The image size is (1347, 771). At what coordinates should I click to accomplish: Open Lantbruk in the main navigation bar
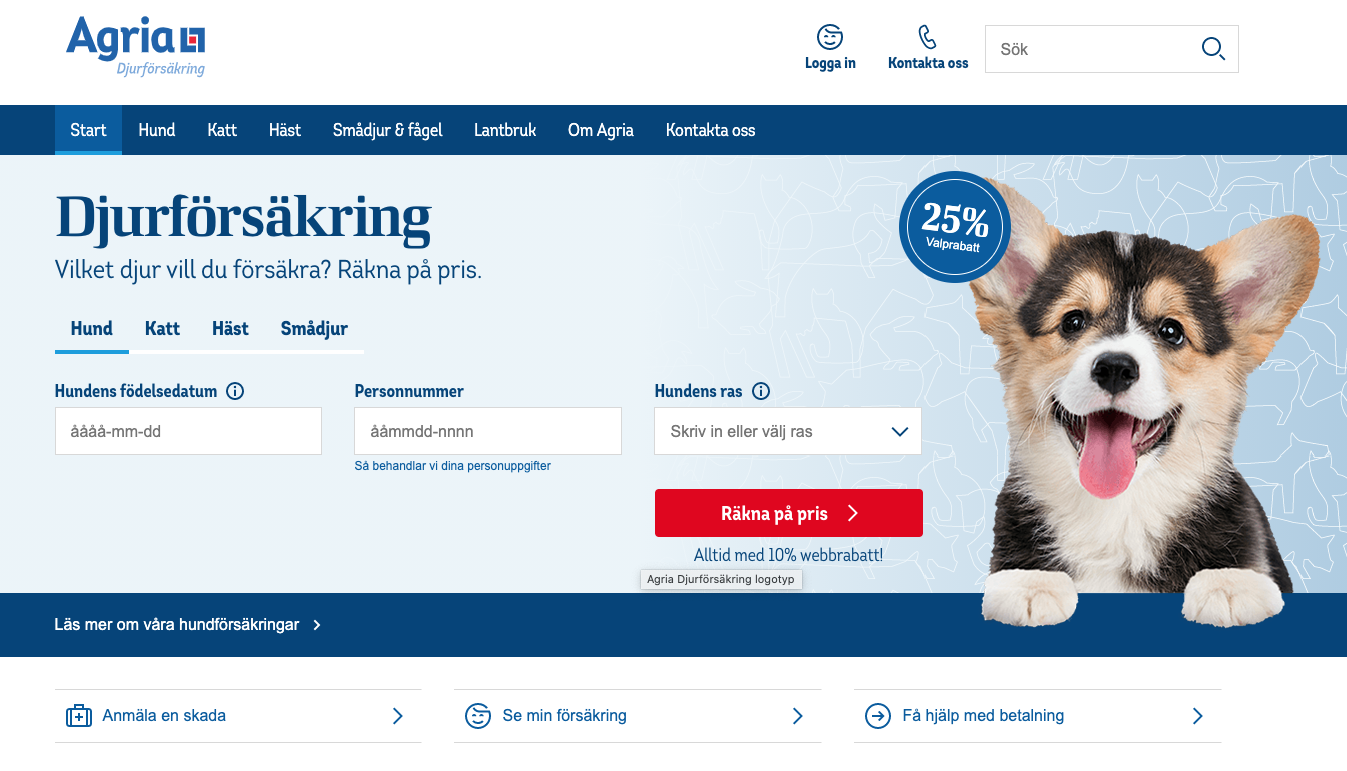(x=505, y=130)
